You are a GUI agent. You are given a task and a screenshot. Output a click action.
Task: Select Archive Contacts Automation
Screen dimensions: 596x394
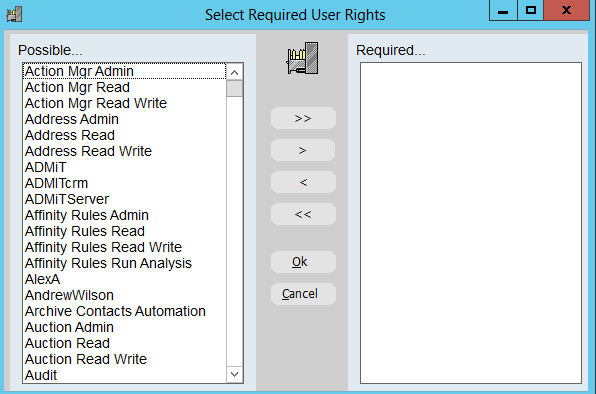point(125,311)
